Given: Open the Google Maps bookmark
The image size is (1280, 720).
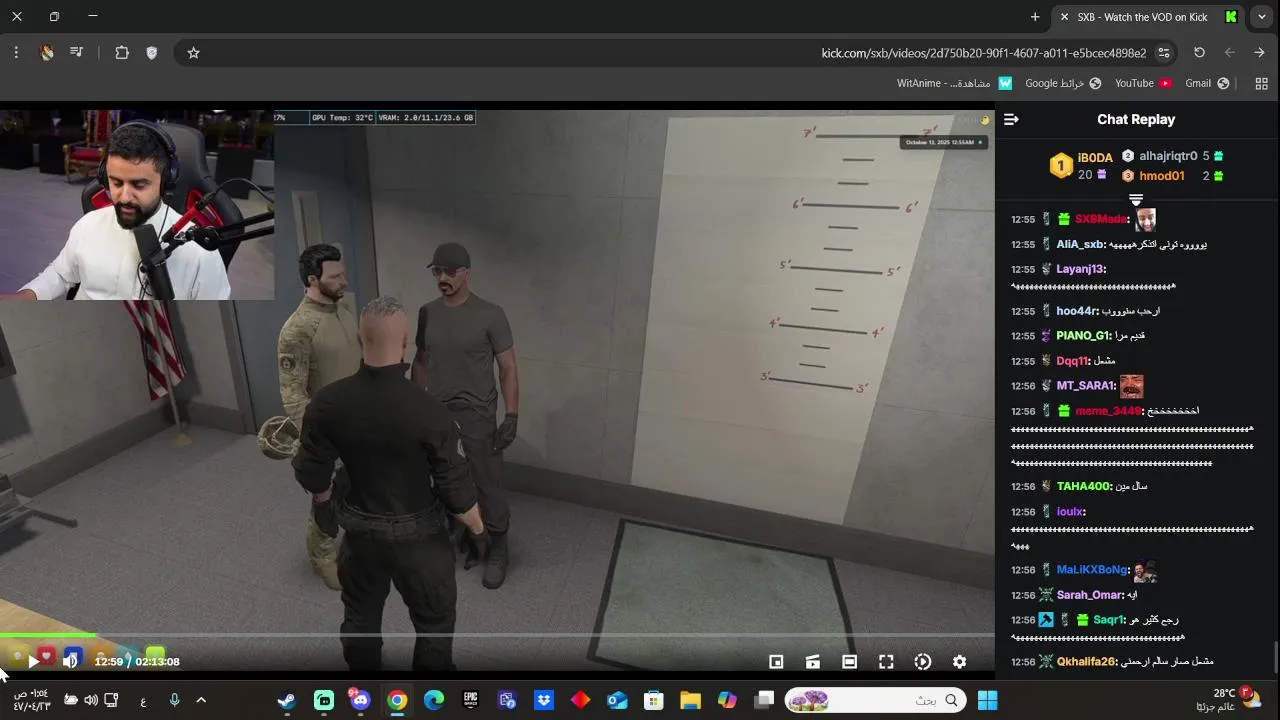Looking at the screenshot, I should (x=1063, y=84).
